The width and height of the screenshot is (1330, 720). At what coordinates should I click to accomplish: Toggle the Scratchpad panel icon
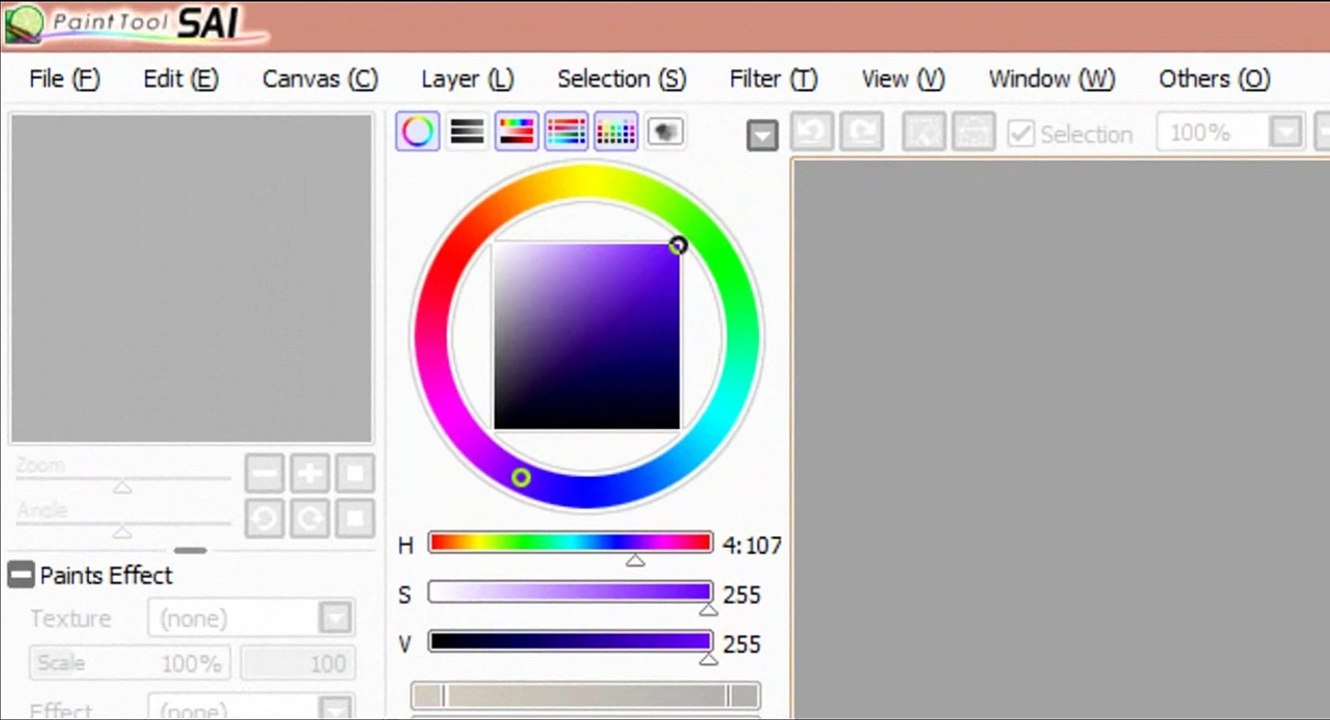tap(665, 131)
